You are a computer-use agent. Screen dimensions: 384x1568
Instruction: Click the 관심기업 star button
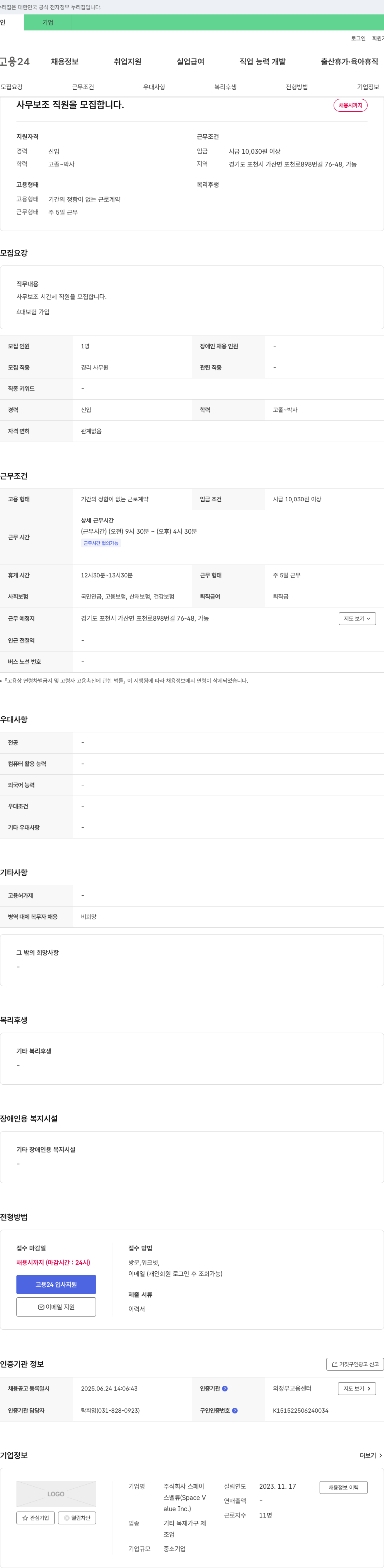[35, 1518]
